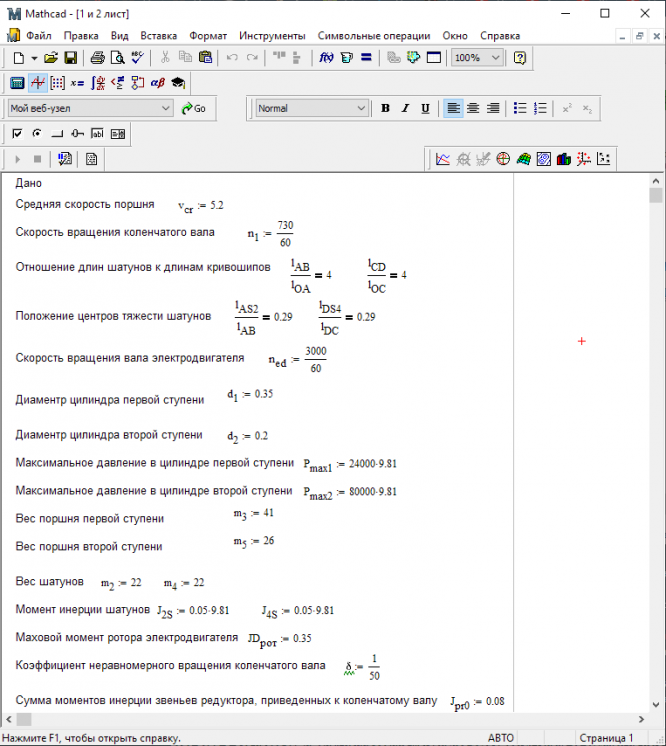The height and width of the screenshot is (746, 666).
Task: Open the Вставка menu
Action: click(158, 36)
